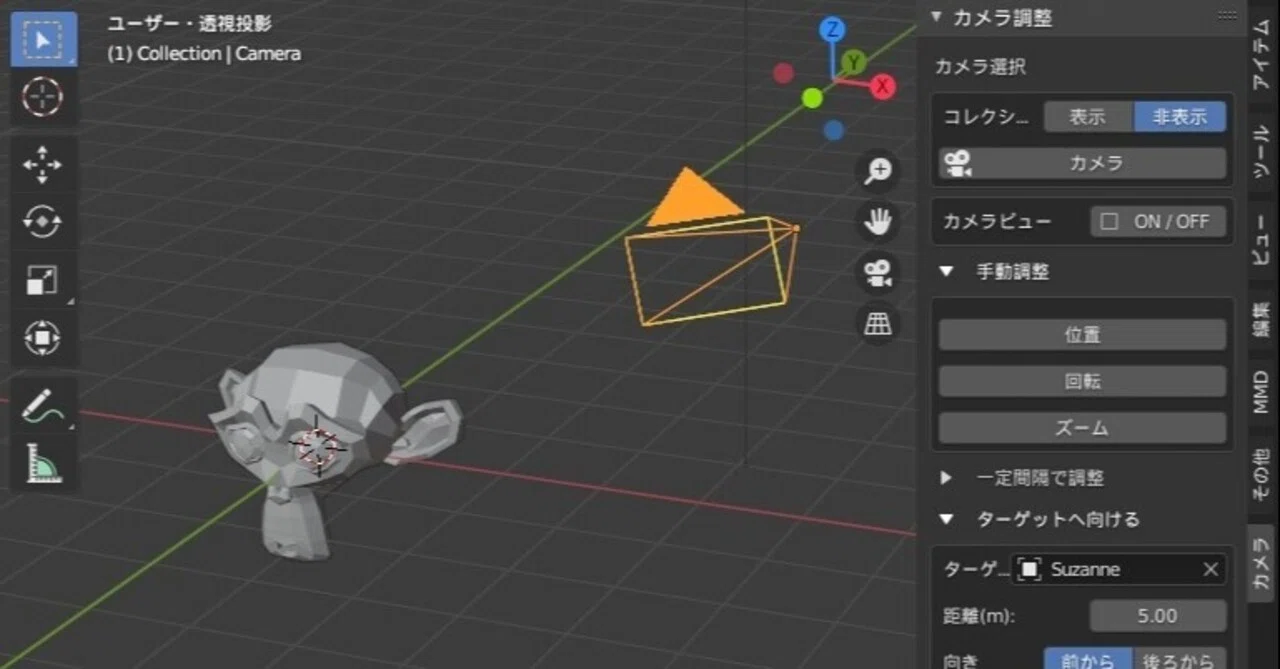The width and height of the screenshot is (1280, 669).
Task: Select the Cursor tool
Action: (42, 96)
